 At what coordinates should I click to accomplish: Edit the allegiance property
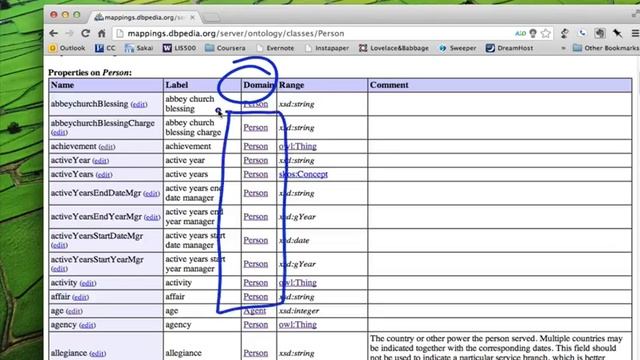[x=98, y=353]
